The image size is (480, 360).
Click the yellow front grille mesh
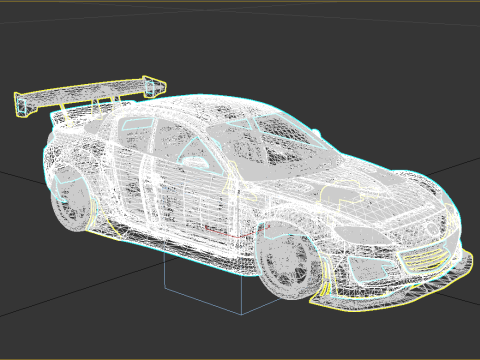coord(424,259)
